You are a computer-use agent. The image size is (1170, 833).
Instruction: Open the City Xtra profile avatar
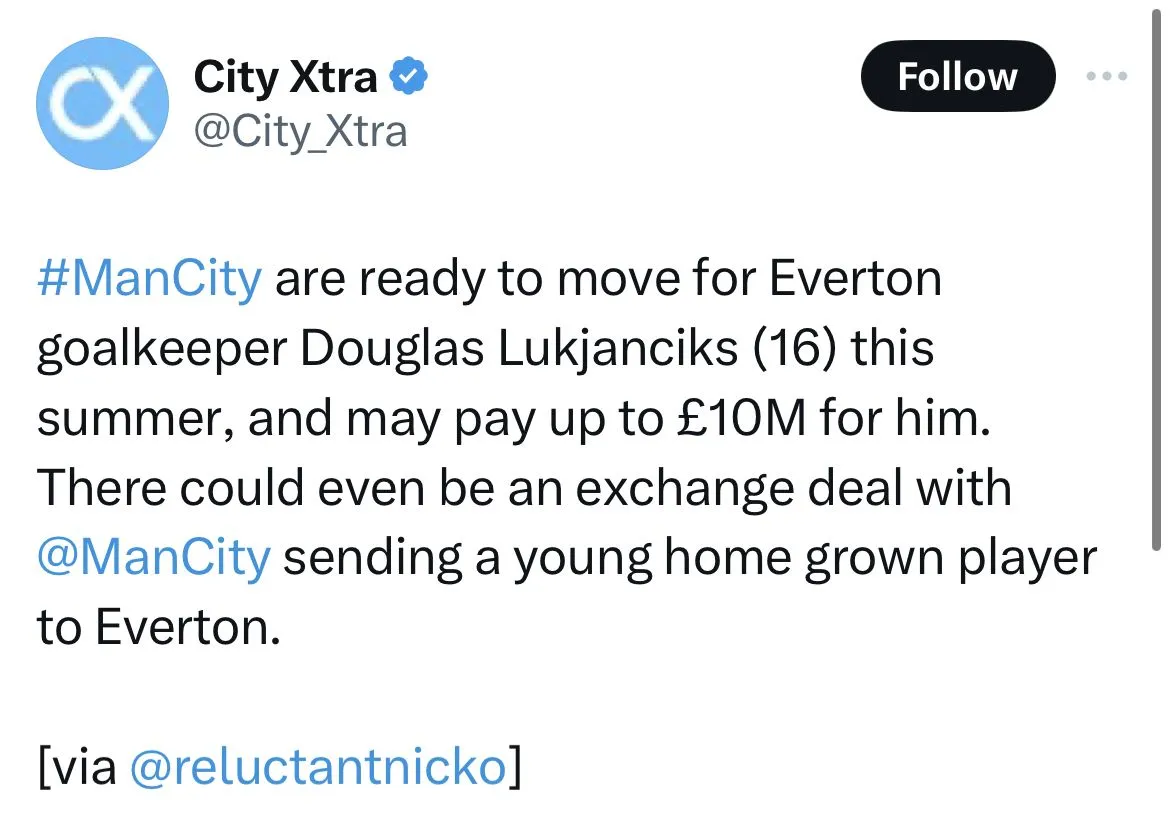101,104
